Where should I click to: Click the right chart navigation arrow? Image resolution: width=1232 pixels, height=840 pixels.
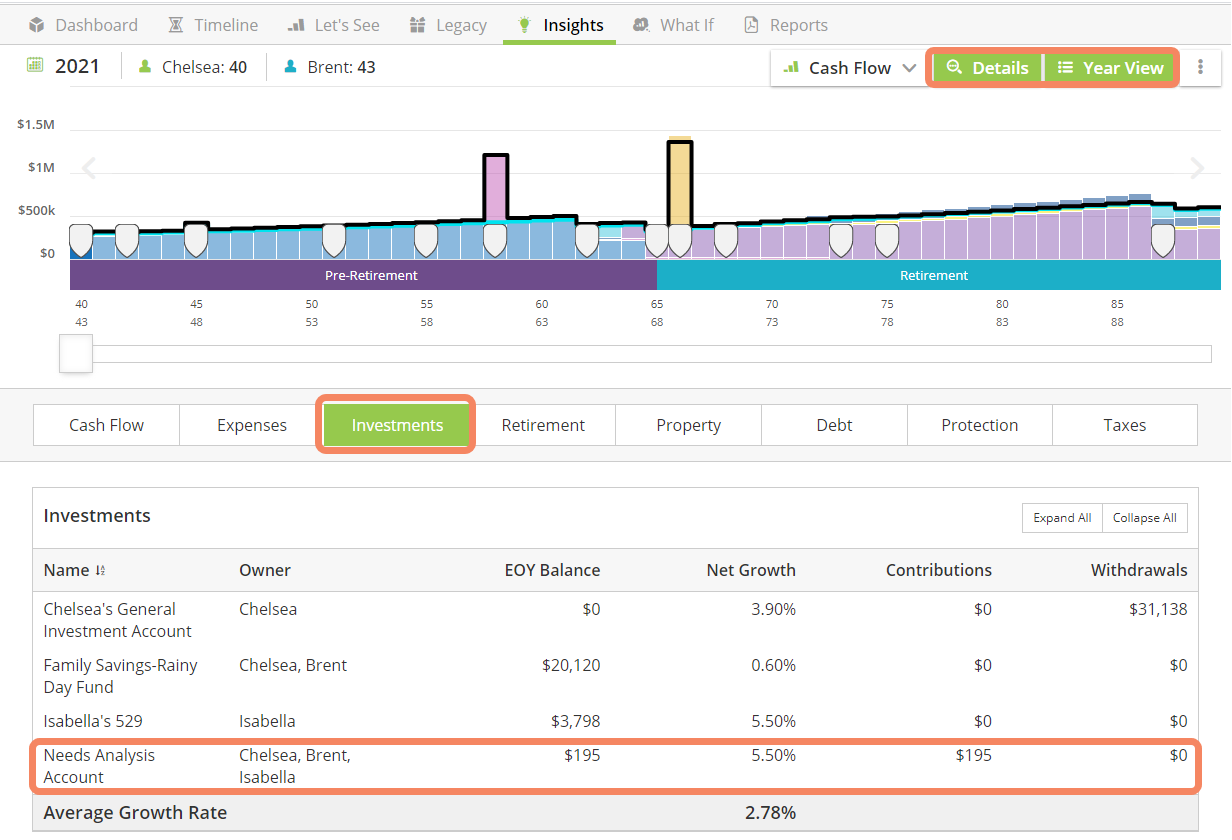coord(1197,168)
